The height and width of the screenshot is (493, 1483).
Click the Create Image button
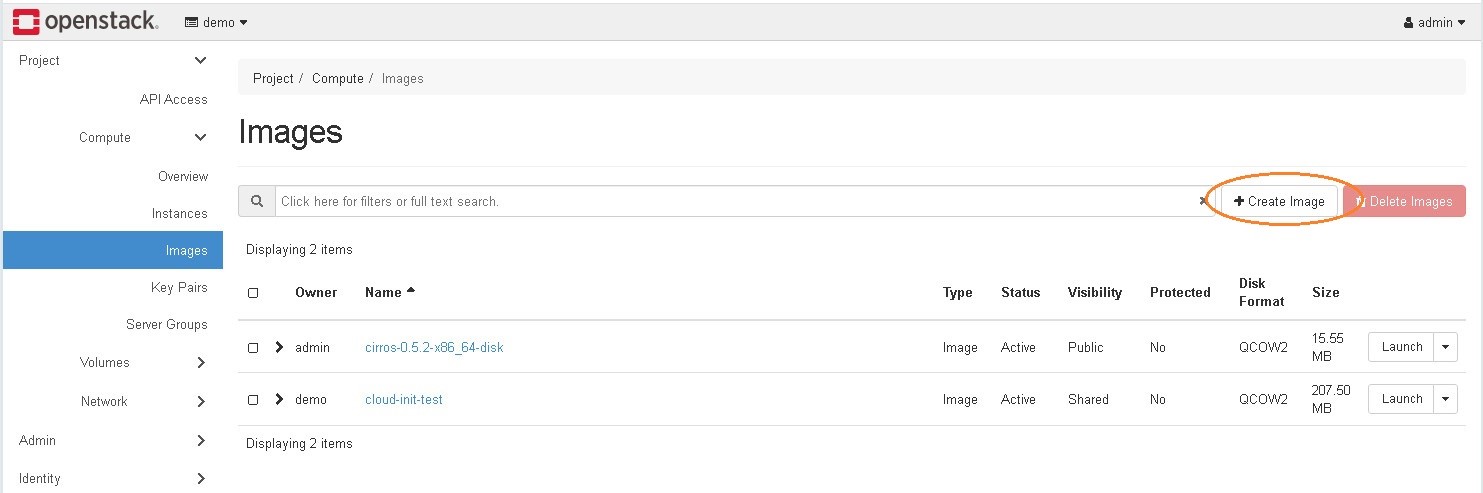[x=1279, y=201]
